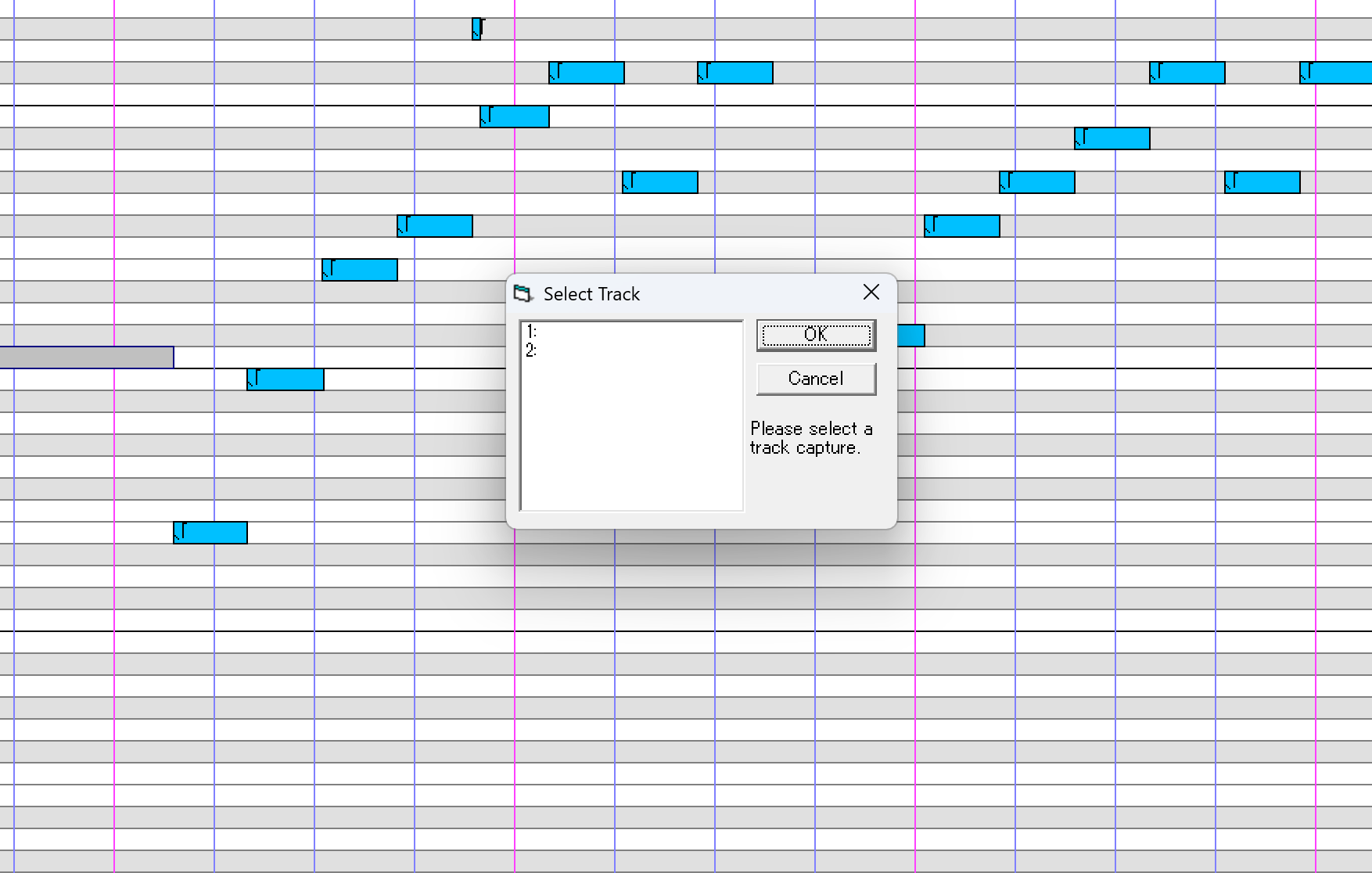Screen dimensions: 1372x873
Task: Close the Select Track dialog
Action: 871,293
